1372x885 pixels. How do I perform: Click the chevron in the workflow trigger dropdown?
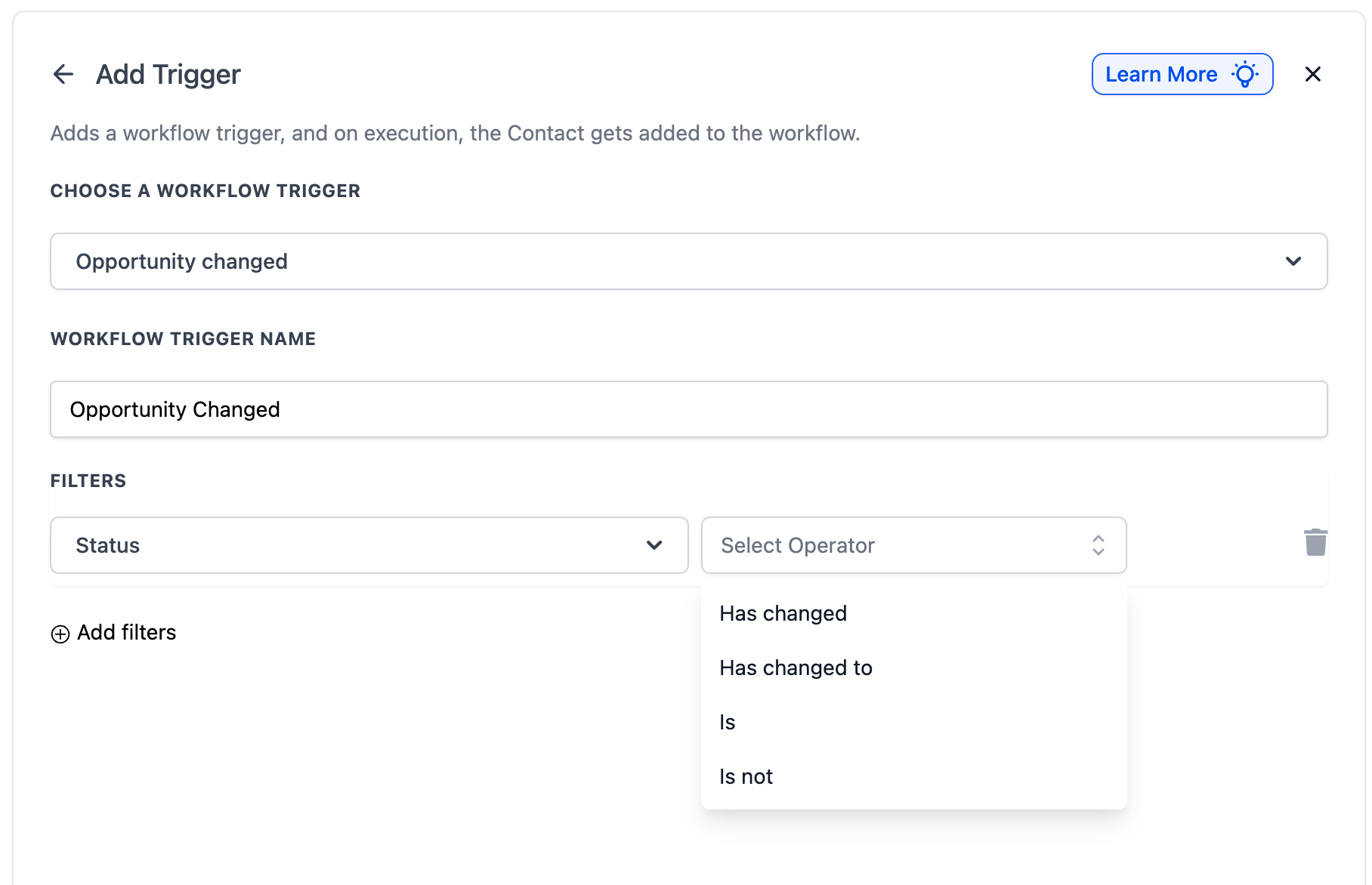1293,261
